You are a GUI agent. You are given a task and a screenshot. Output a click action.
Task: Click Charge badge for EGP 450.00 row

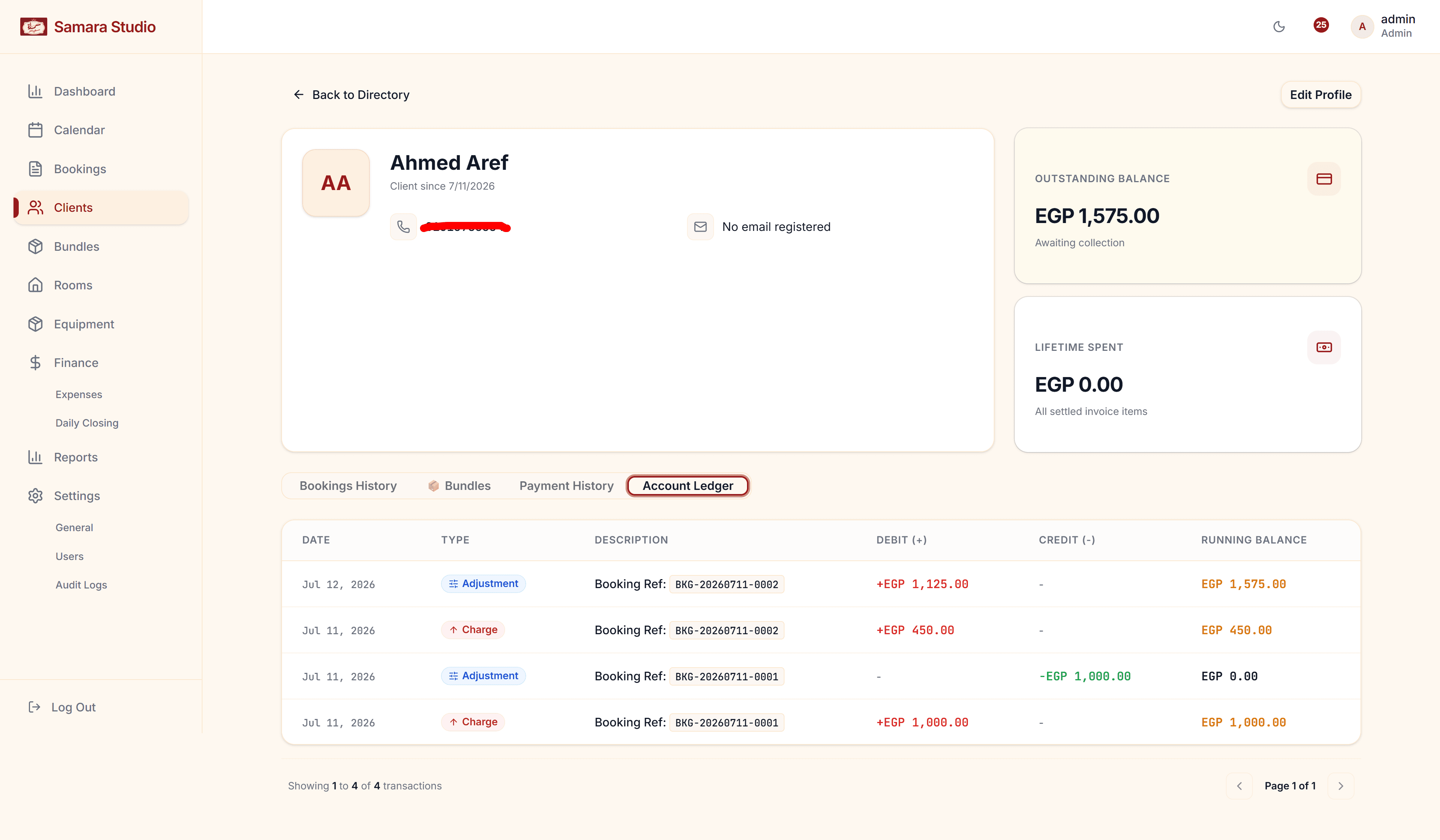pos(473,630)
